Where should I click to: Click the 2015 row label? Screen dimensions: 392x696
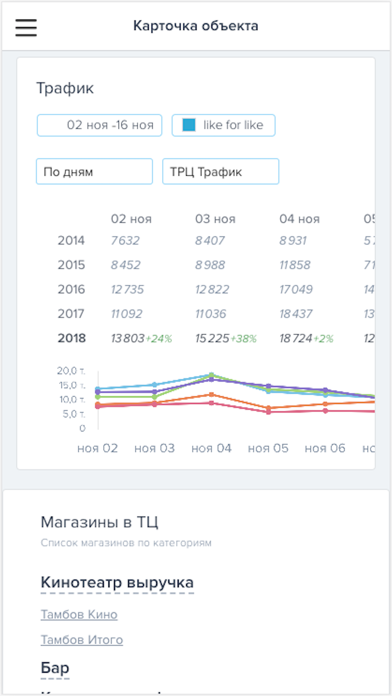pos(71,265)
